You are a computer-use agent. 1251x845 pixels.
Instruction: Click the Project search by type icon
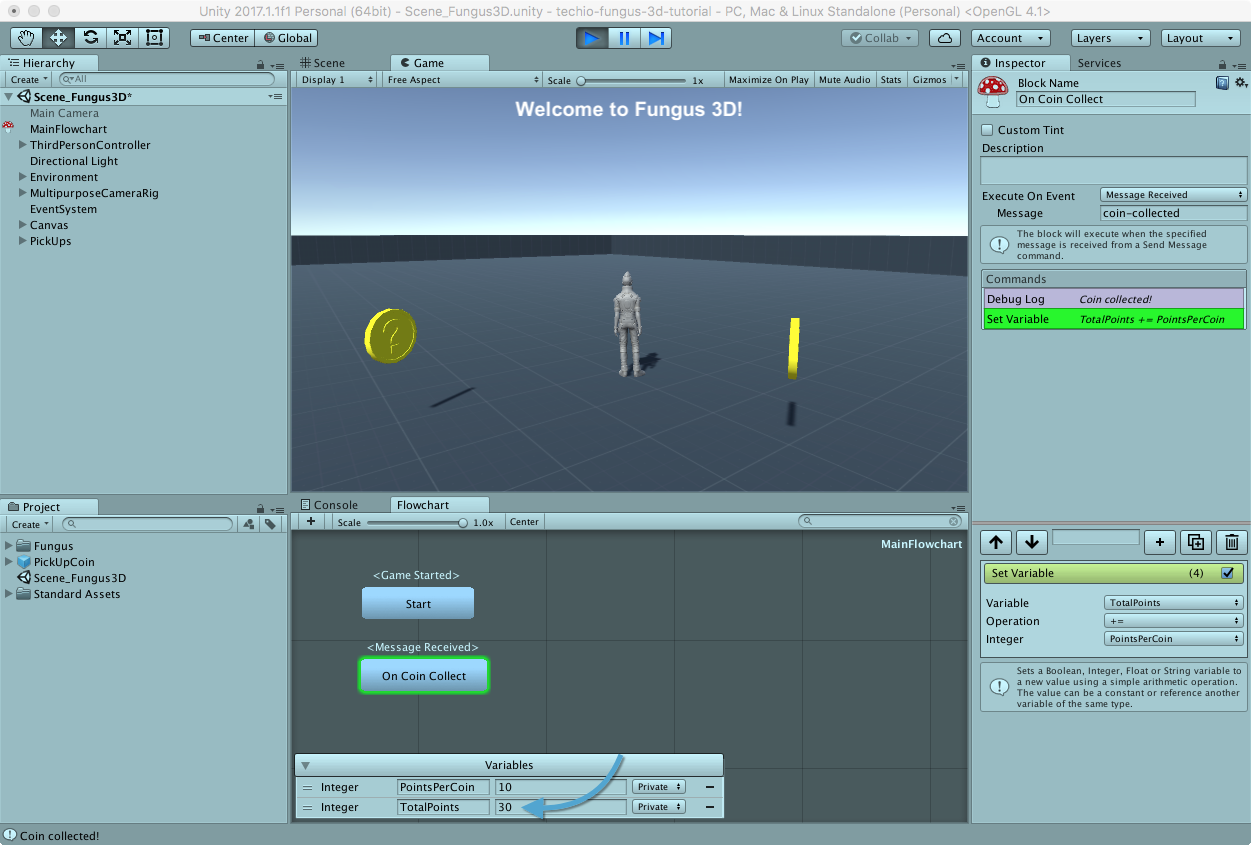pos(249,524)
